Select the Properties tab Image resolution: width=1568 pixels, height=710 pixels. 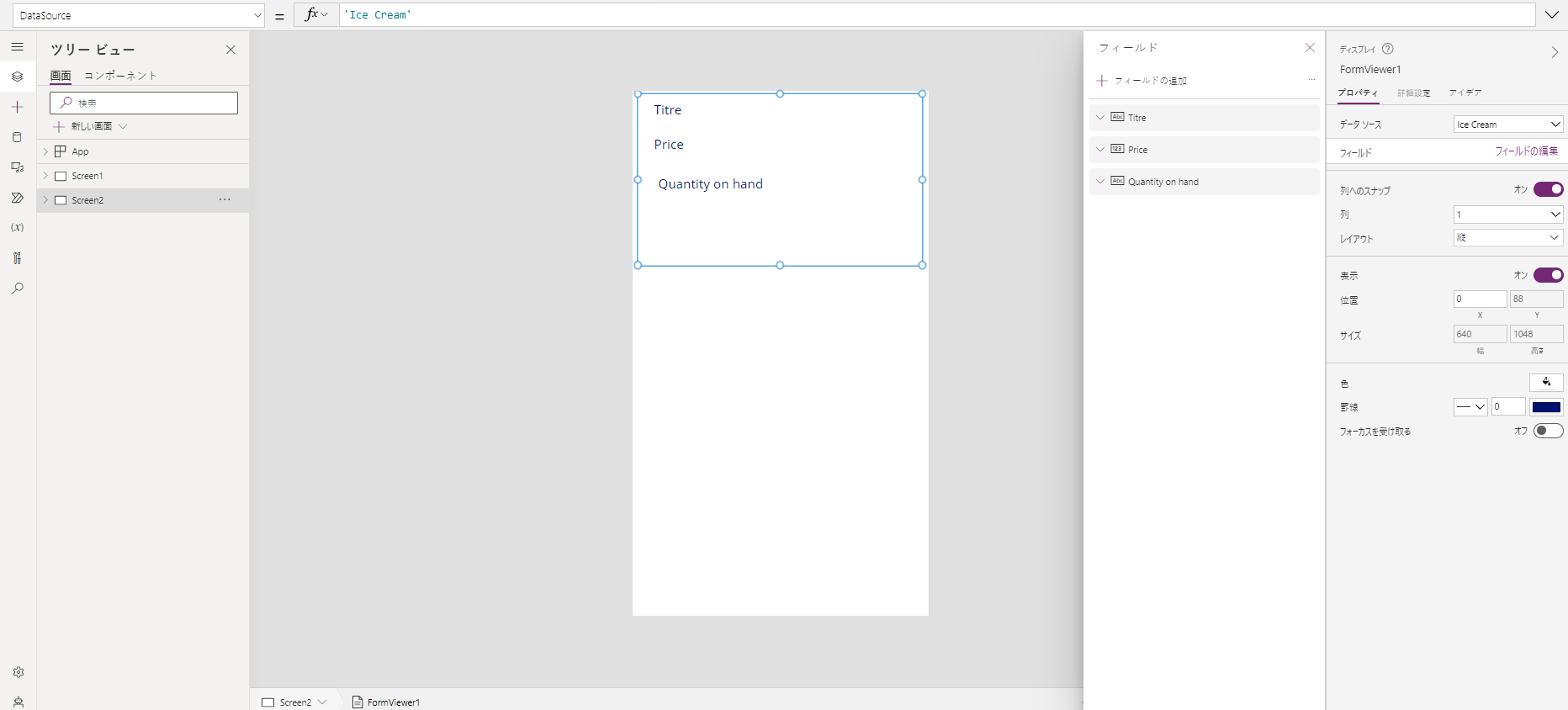point(1358,93)
